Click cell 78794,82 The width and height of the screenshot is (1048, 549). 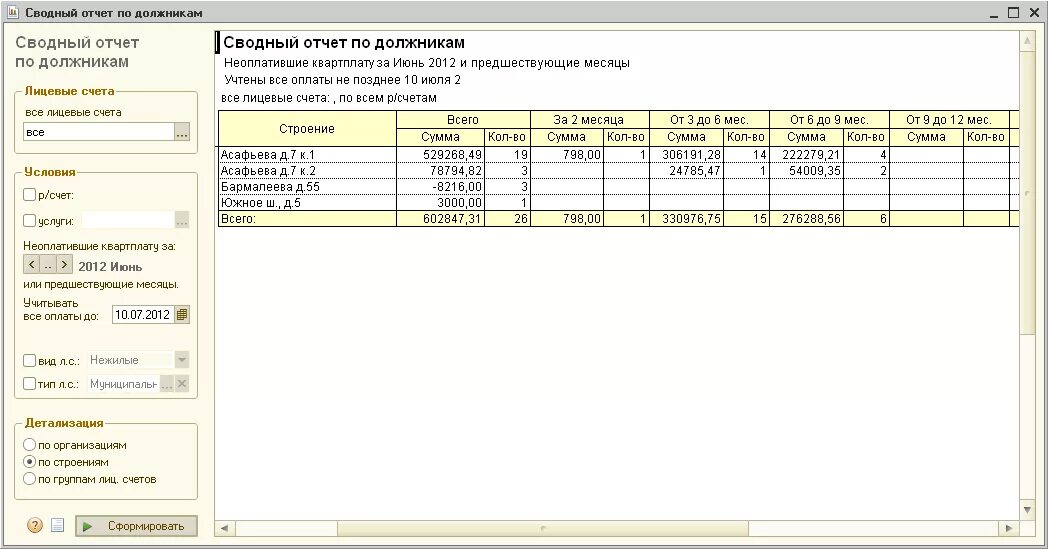[440, 171]
